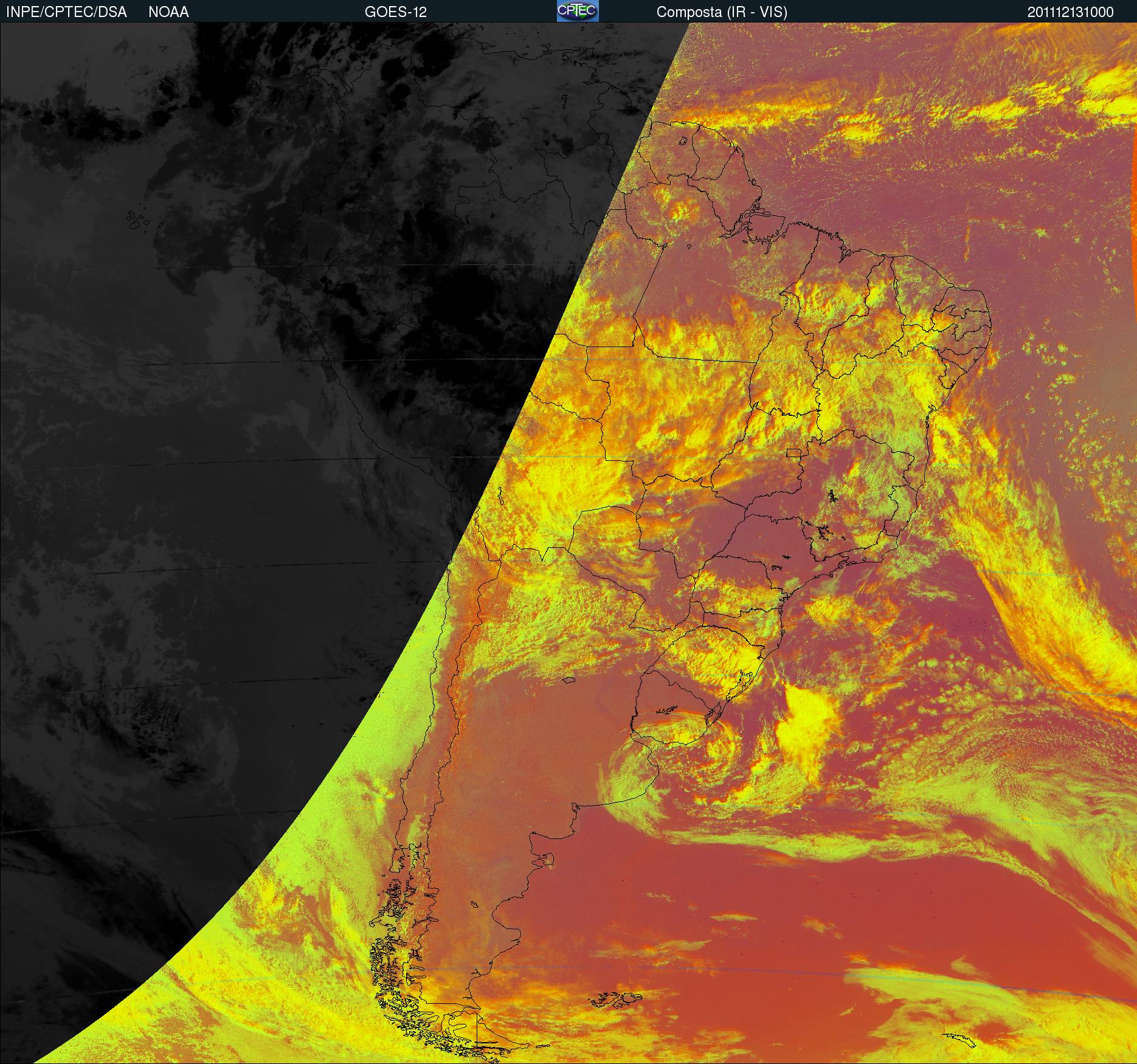Select the 201112131000 timestamp

pos(1071,12)
